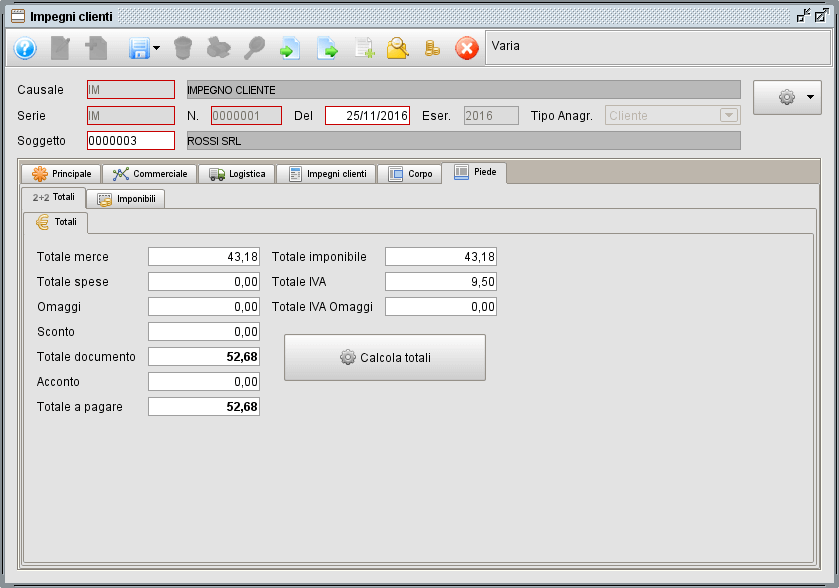Click the yellow folder with magnifier icon
The width and height of the screenshot is (839, 588).
(x=398, y=48)
